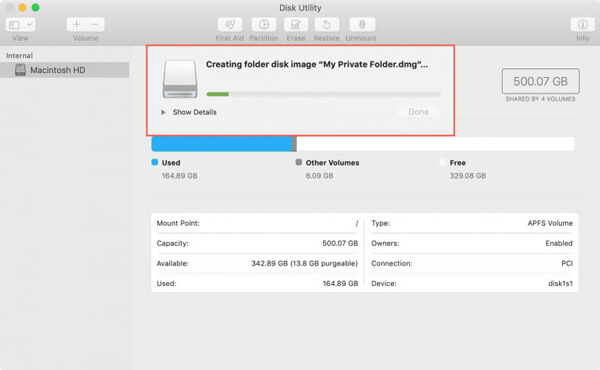Click the 500.07 GB capacity box
This screenshot has width=600, height=370.
(x=540, y=81)
